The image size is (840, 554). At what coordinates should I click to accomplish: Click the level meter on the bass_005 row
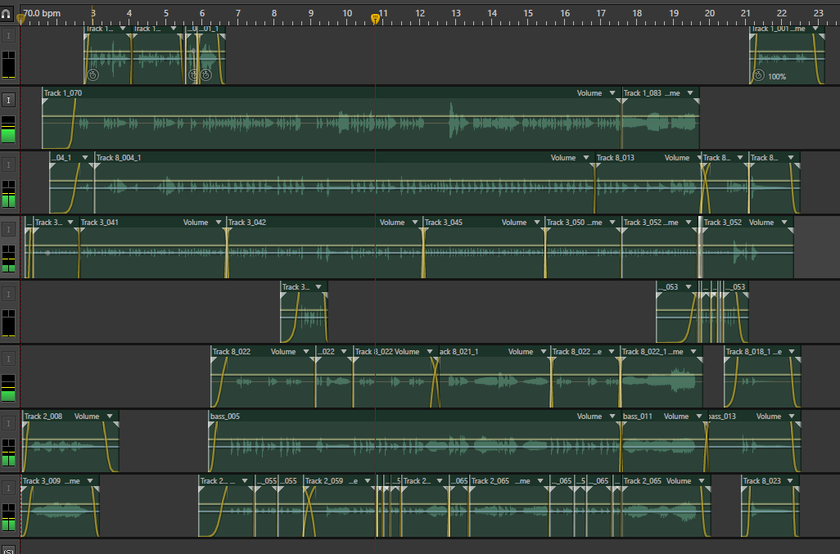(x=8, y=453)
